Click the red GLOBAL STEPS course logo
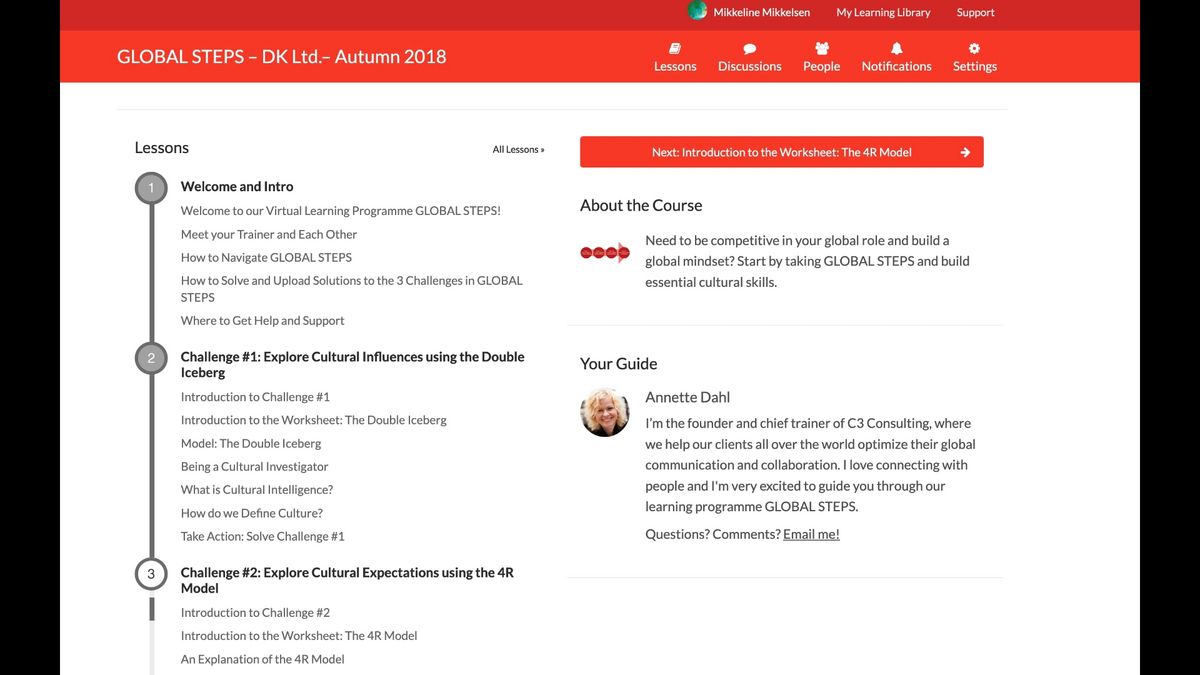The image size is (1200, 675). click(605, 253)
